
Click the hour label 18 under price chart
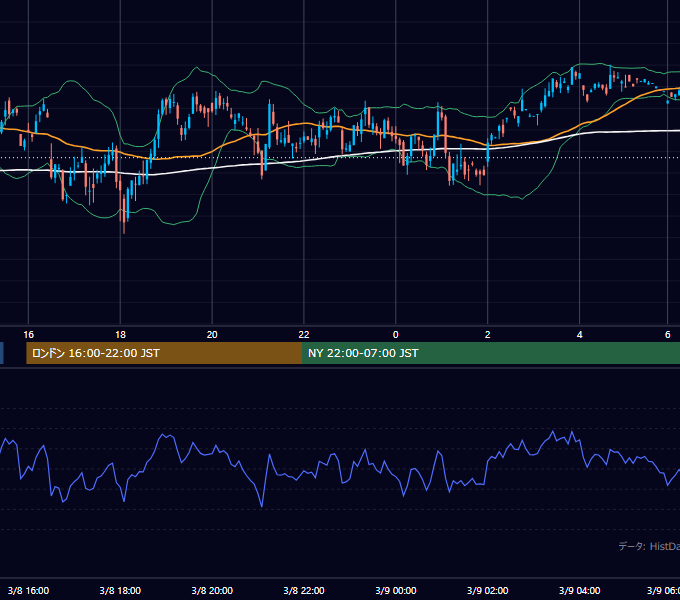[x=120, y=335]
